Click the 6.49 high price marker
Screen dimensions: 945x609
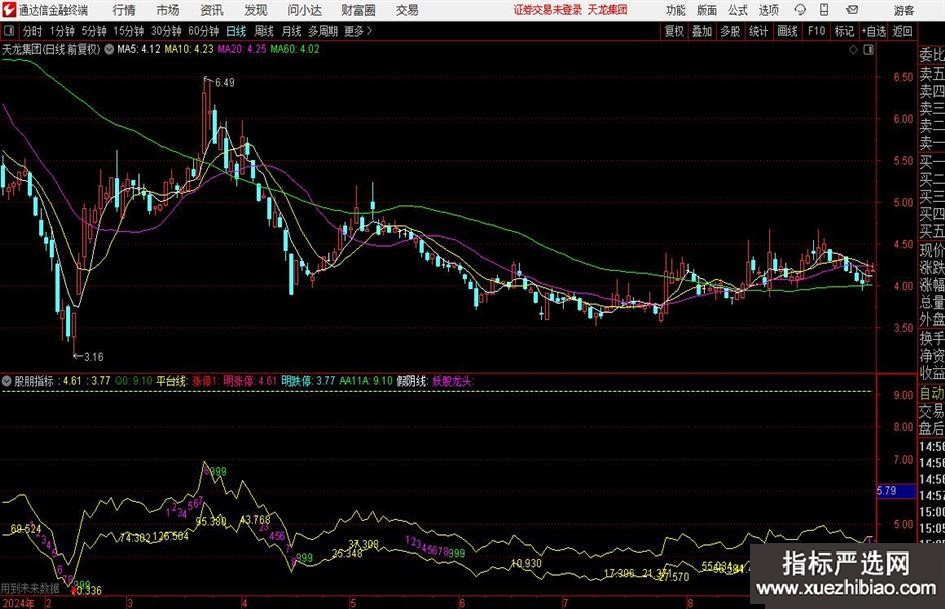click(225, 82)
